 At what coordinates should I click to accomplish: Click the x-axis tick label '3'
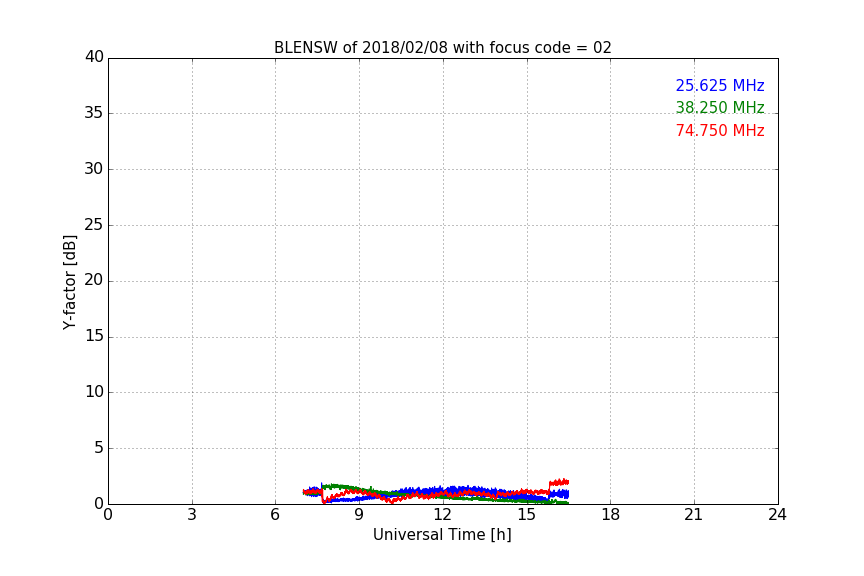pyautogui.click(x=192, y=515)
